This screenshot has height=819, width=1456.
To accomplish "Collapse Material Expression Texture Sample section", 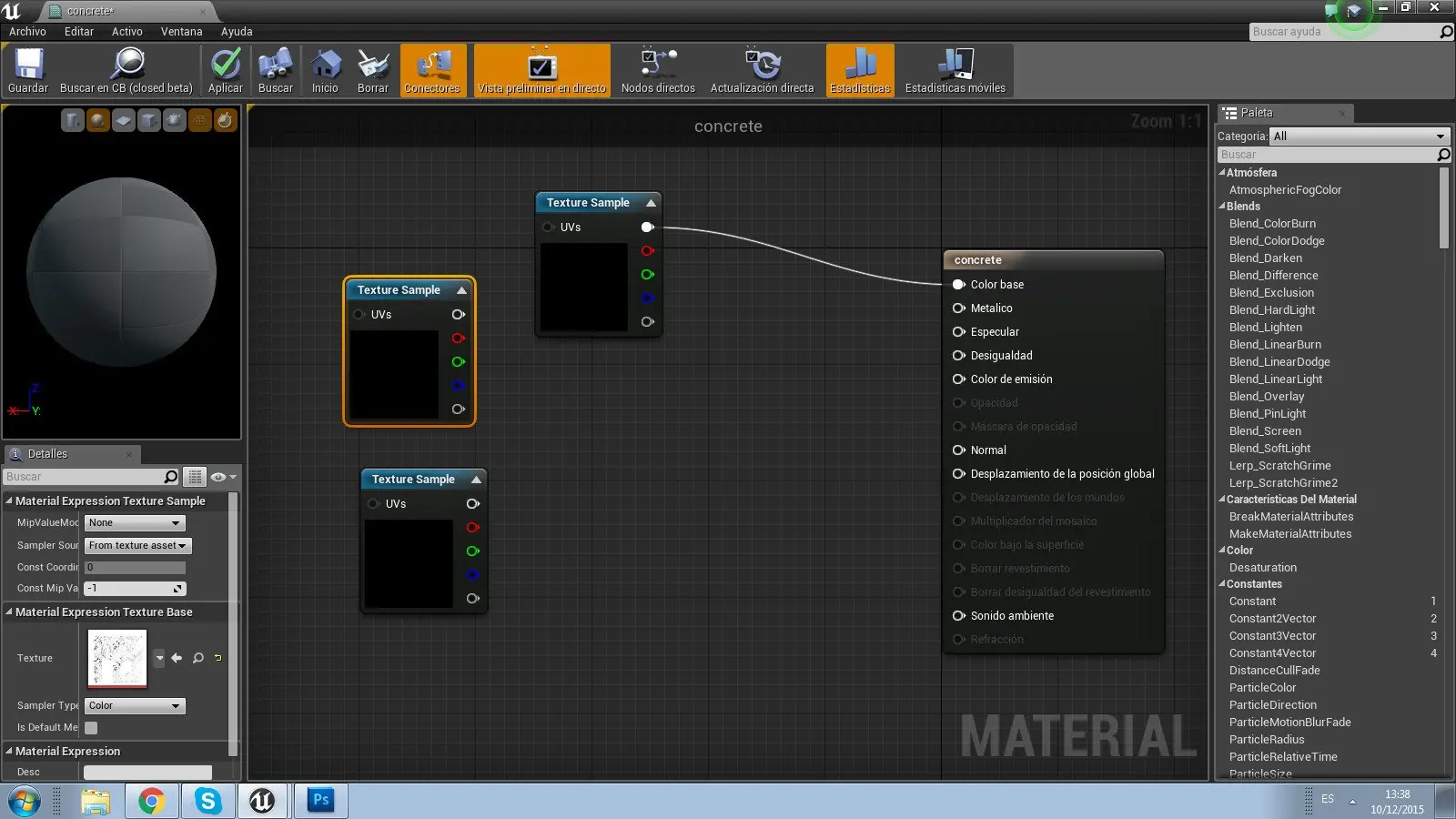I will click(x=9, y=500).
